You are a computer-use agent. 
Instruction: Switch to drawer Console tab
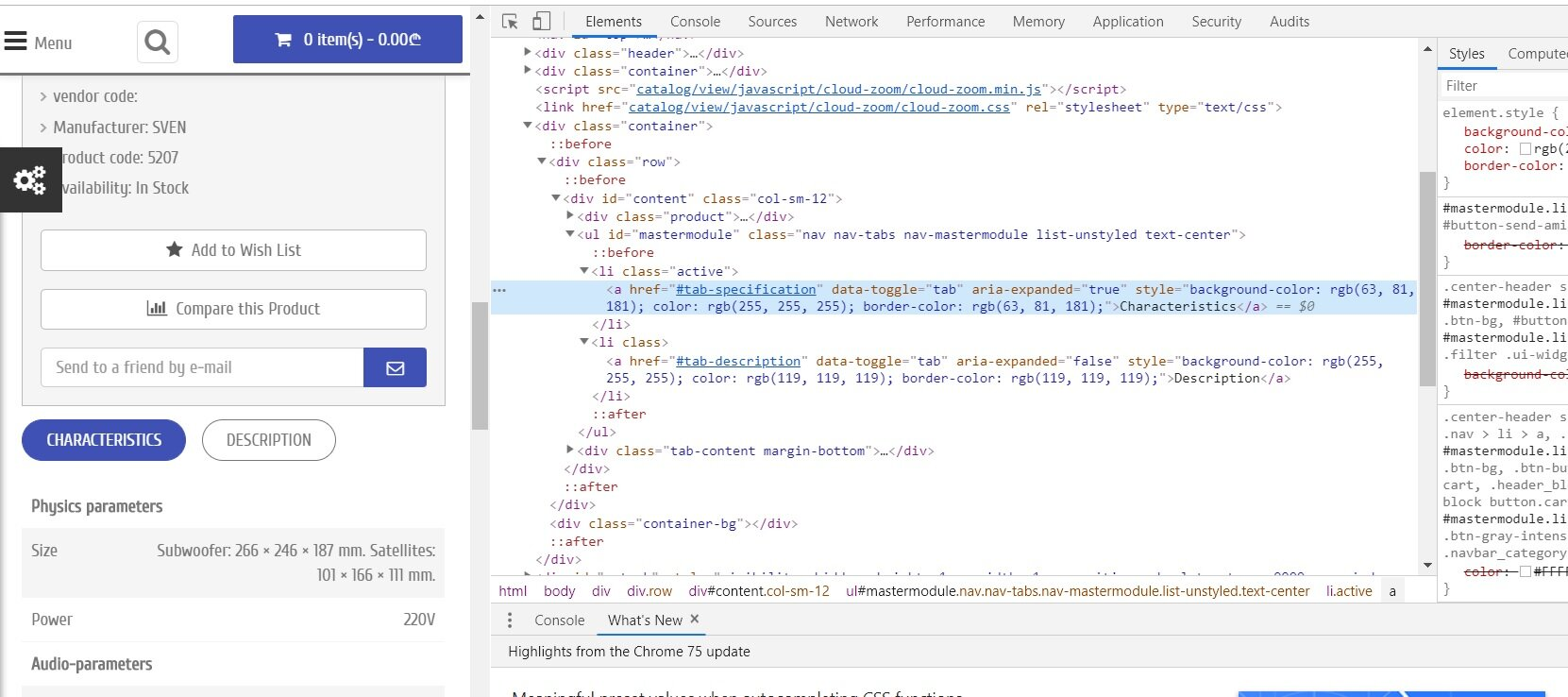pyautogui.click(x=560, y=620)
